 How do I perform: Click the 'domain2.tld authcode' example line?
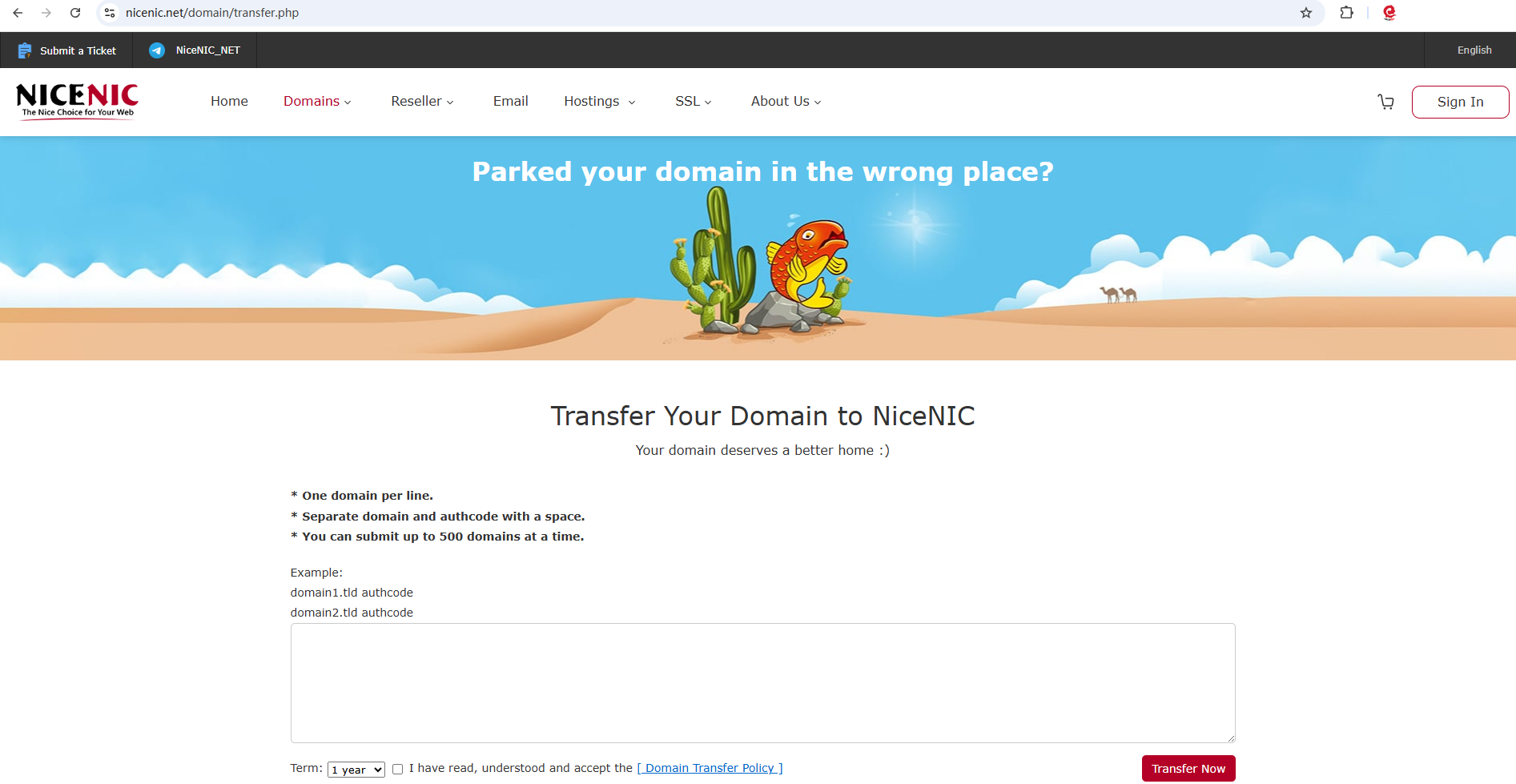point(352,613)
